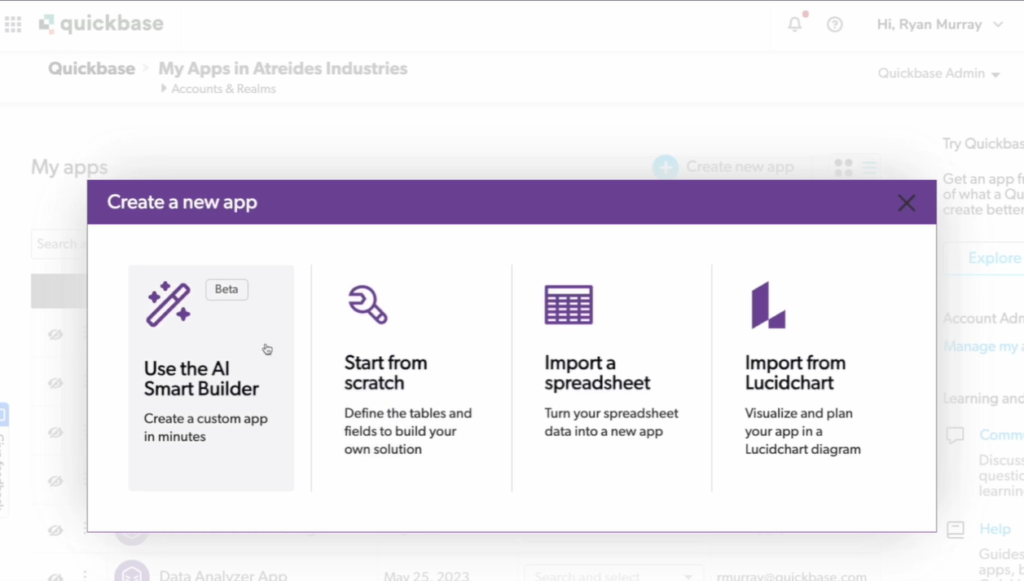1024x581 pixels.
Task: Go to Quickbase in the breadcrumb
Action: click(93, 69)
